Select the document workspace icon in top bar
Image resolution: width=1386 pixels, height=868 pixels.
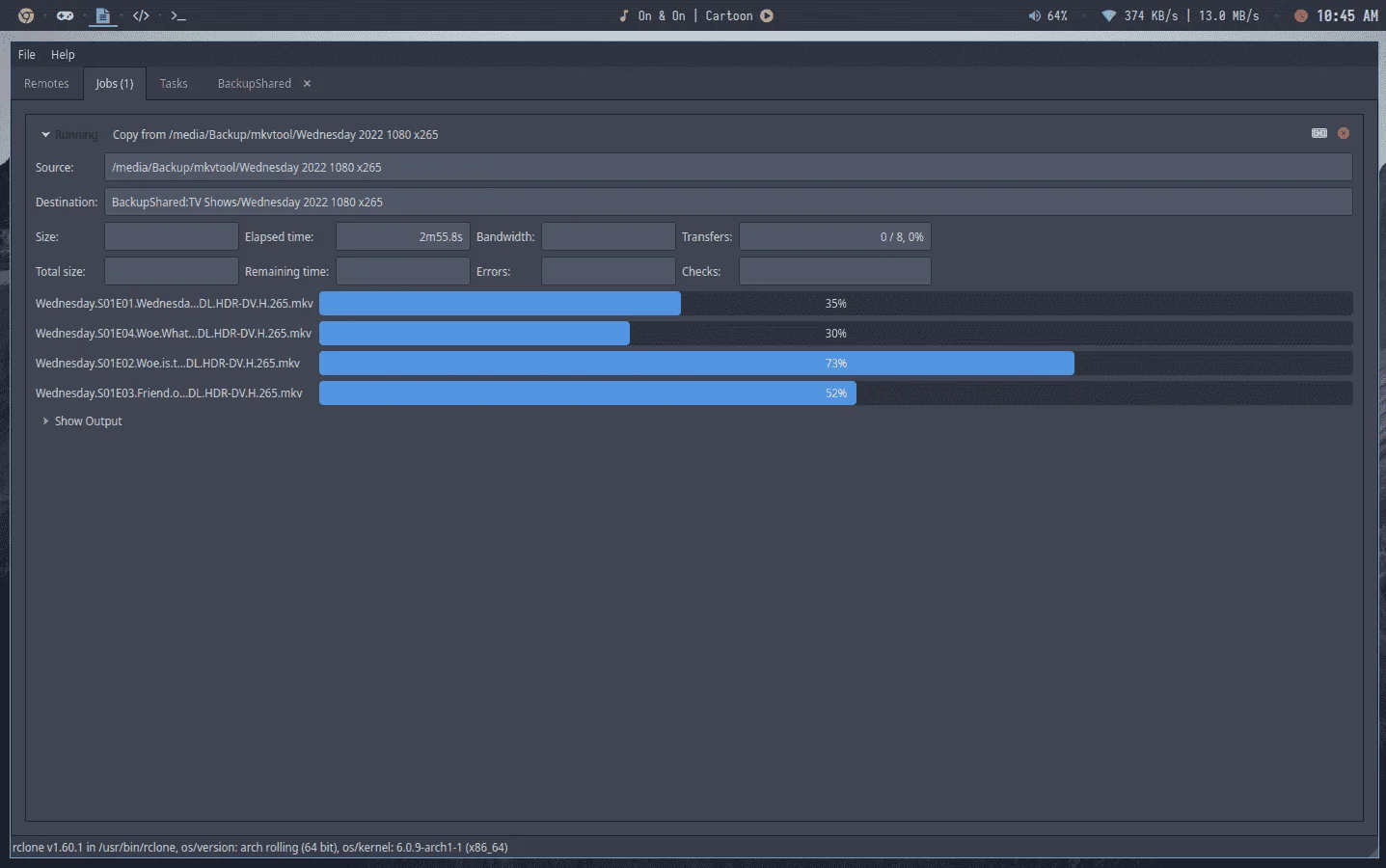click(102, 15)
